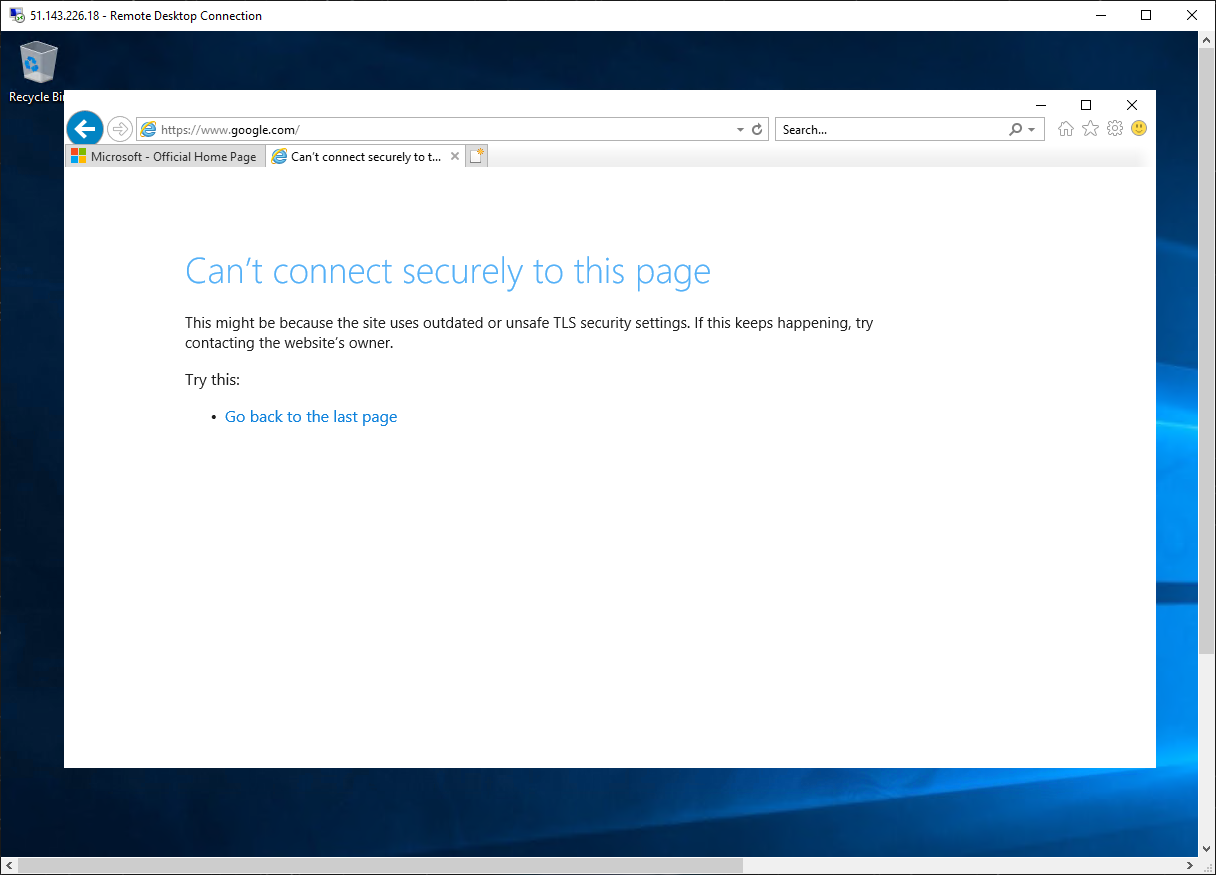Open the Tools gear menu
The height and width of the screenshot is (875, 1216).
[1115, 128]
